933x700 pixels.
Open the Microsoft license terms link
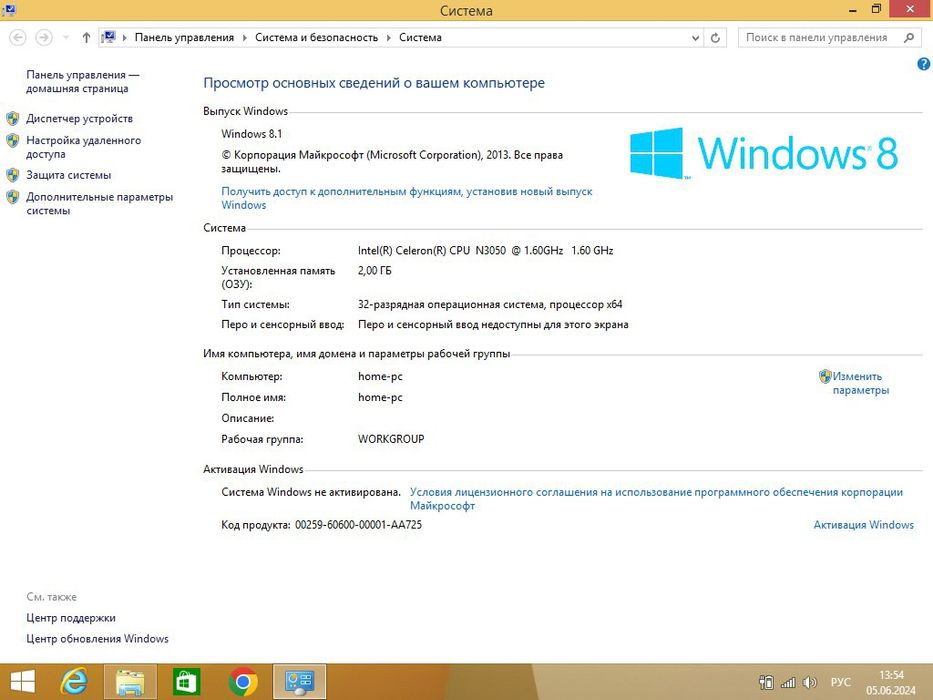pos(656,499)
